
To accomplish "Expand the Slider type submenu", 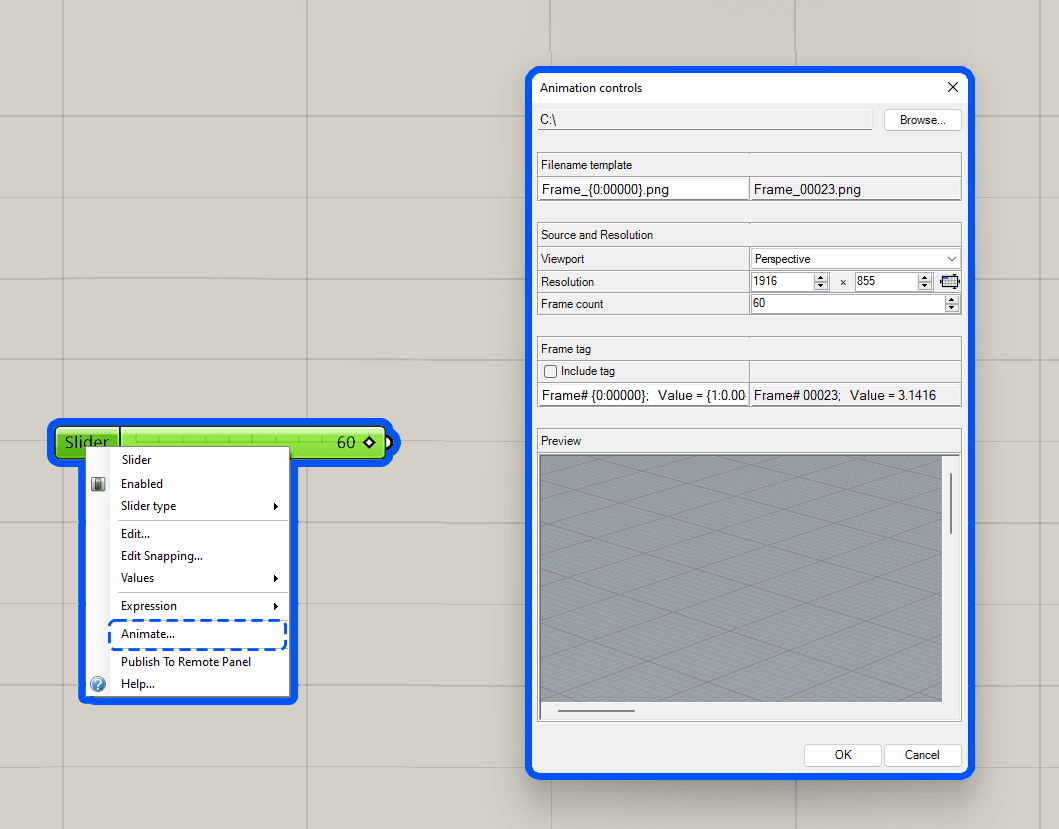I will coord(200,506).
